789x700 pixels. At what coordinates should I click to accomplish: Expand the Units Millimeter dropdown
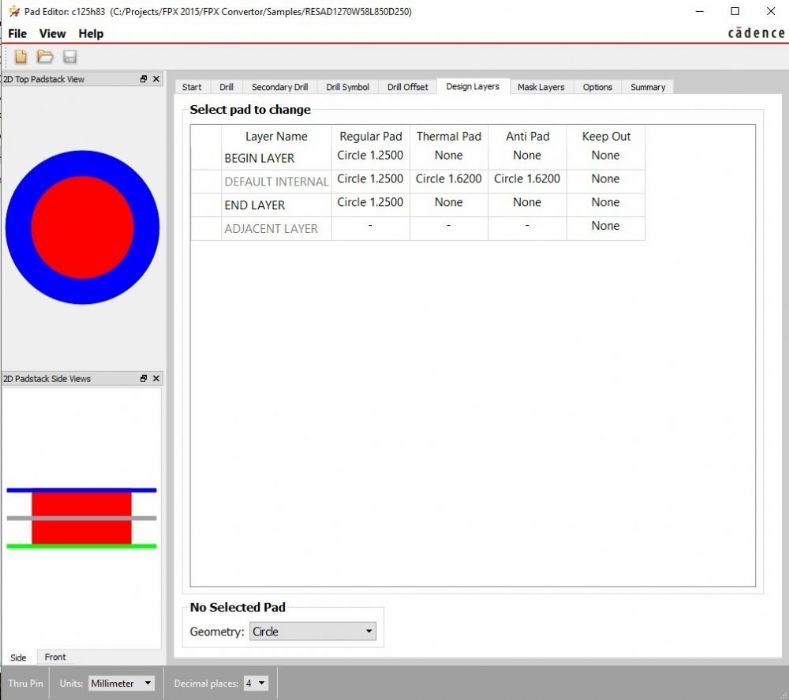121,683
